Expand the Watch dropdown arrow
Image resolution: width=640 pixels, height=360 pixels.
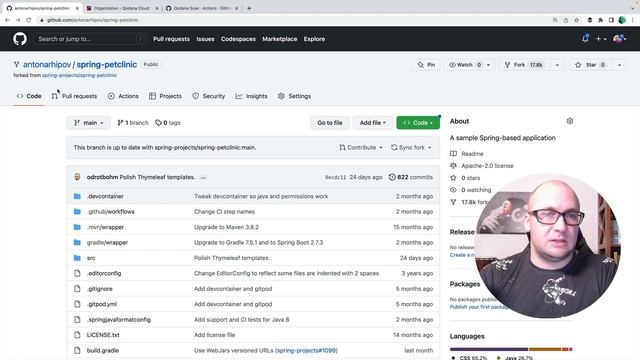click(489, 65)
